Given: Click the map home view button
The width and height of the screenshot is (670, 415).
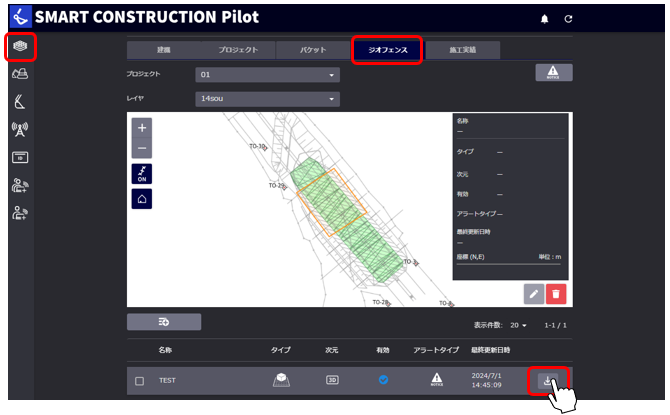Looking at the screenshot, I should click(141, 199).
